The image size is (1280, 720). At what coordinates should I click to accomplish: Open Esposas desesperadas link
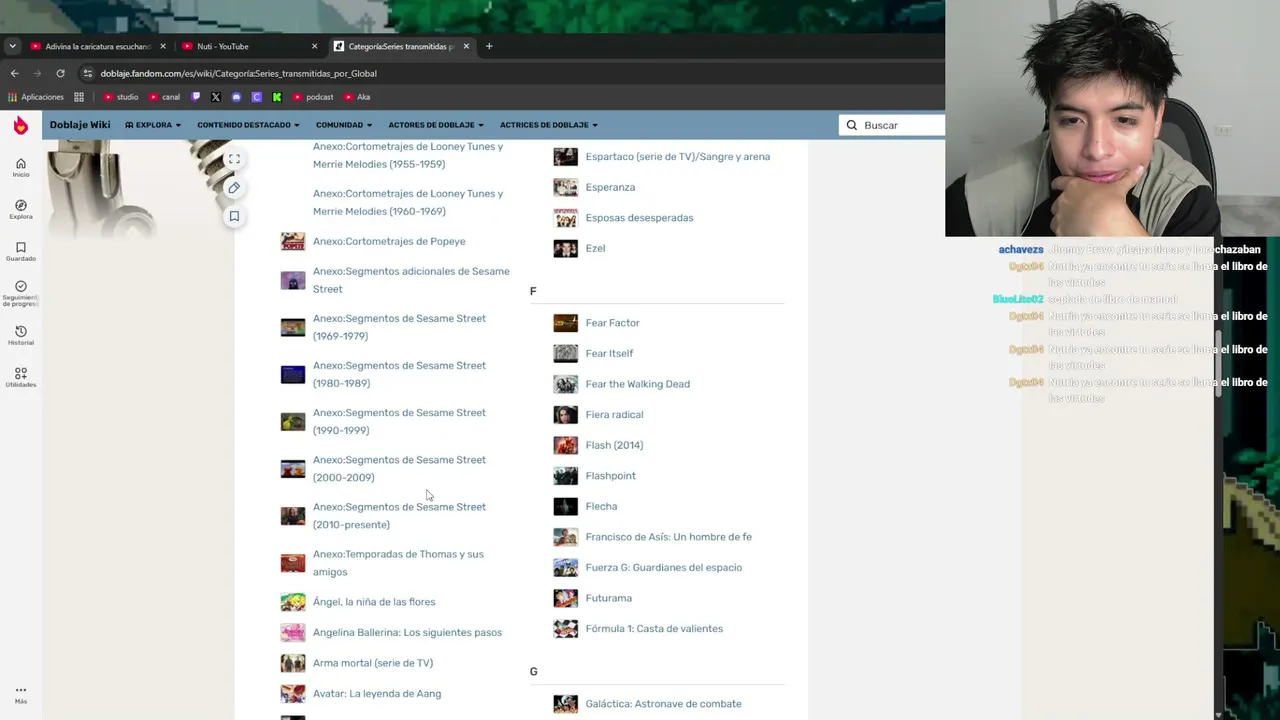[x=639, y=218]
